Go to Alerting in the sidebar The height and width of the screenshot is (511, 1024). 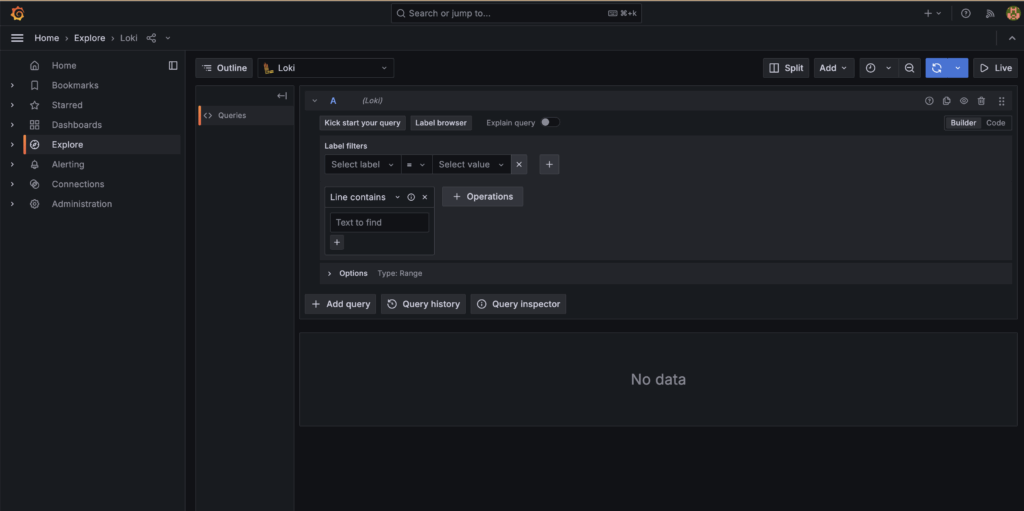click(68, 164)
